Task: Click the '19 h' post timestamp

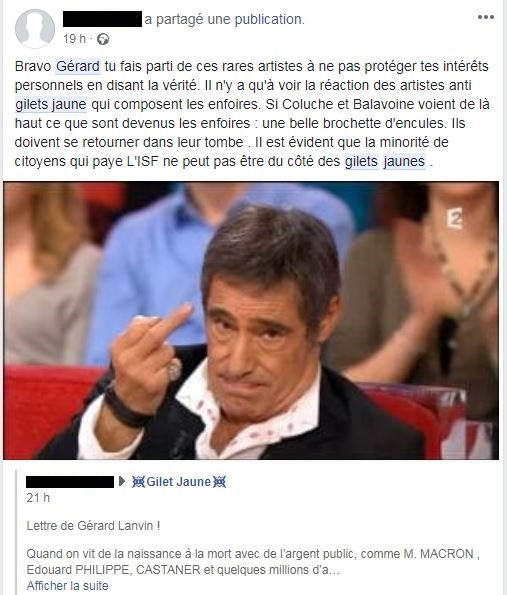Action: pos(74,39)
